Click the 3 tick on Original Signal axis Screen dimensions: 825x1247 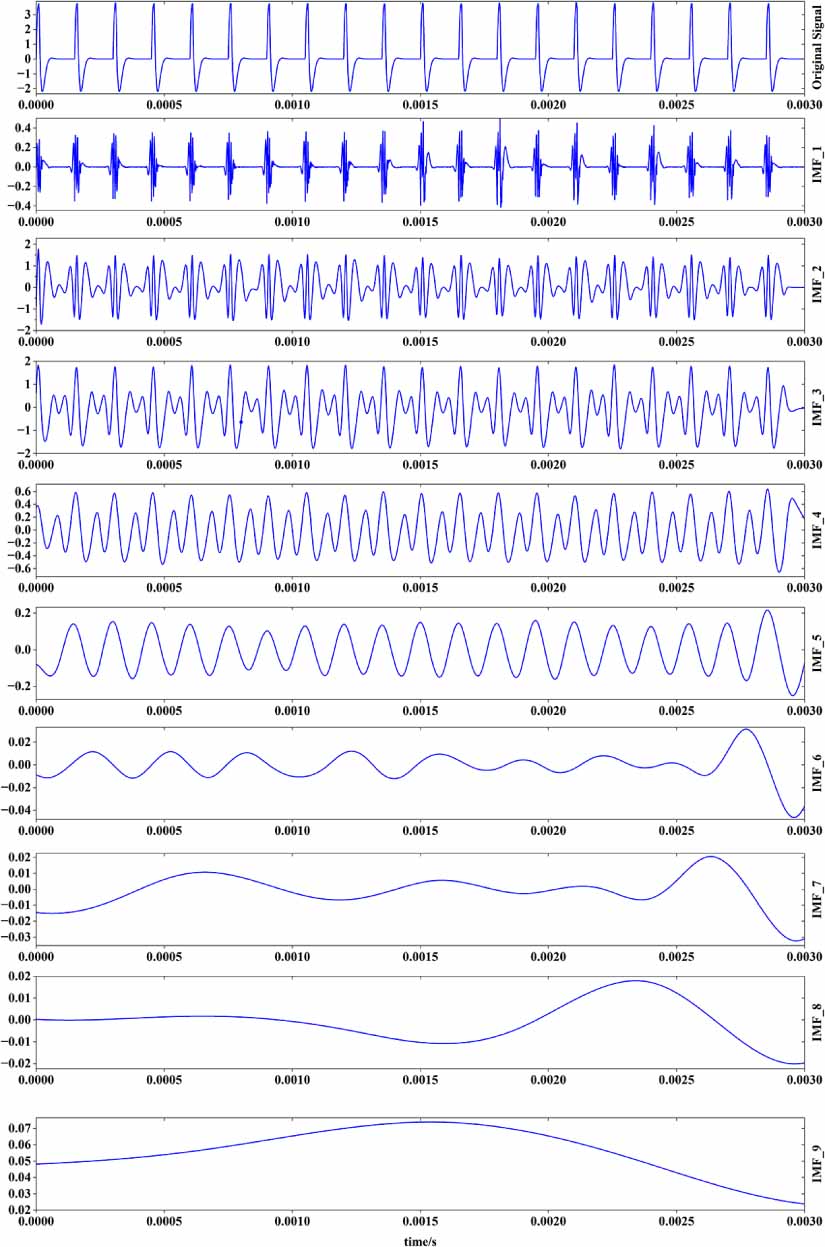[x=27, y=14]
